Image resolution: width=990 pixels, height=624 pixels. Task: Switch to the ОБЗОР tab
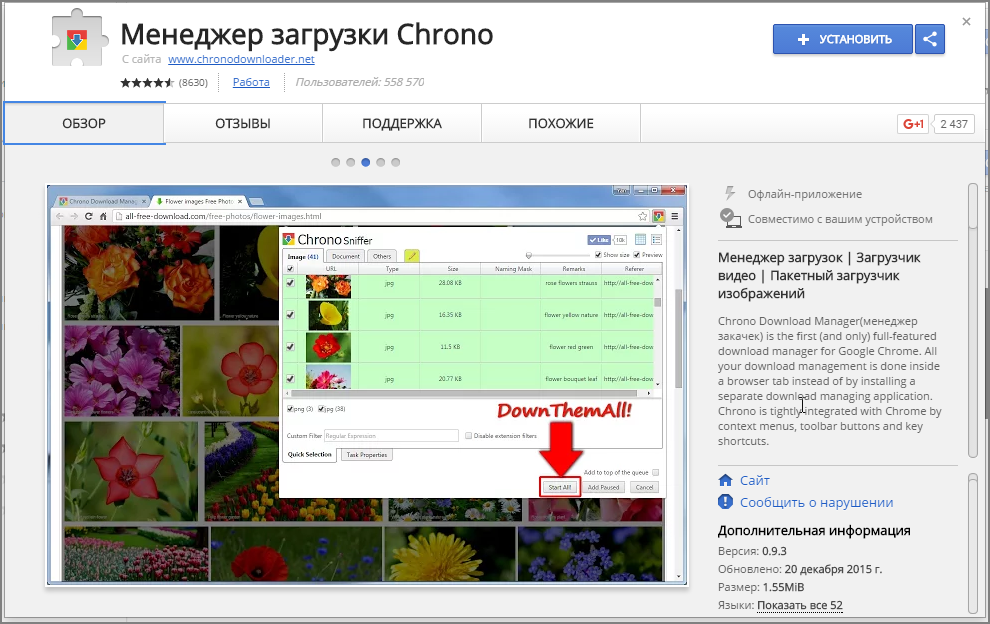[x=84, y=124]
